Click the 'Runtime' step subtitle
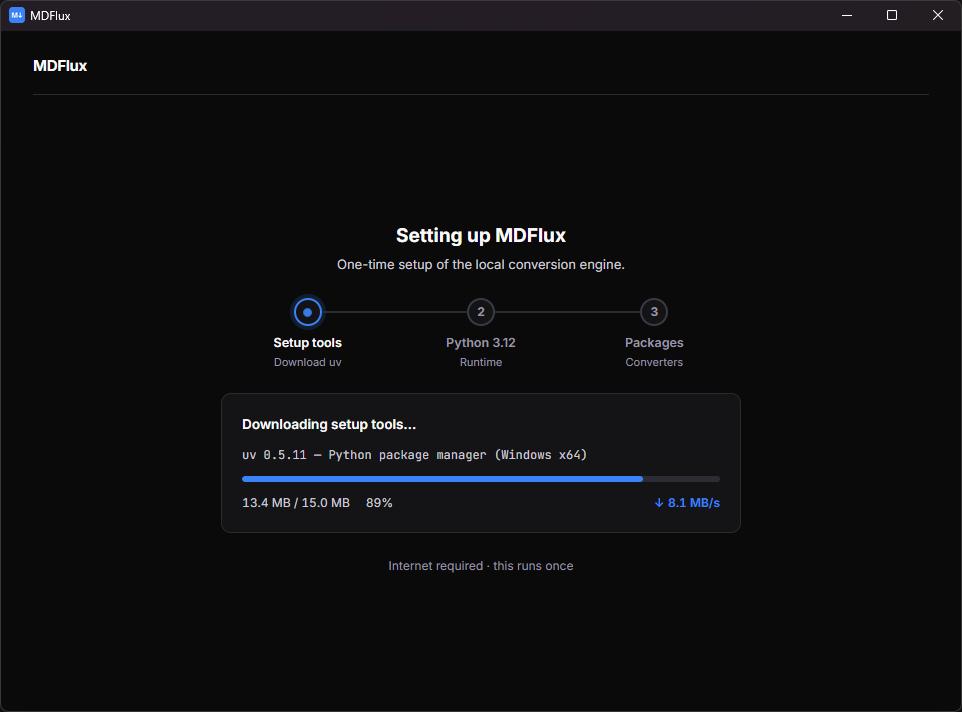Image resolution: width=962 pixels, height=712 pixels. pyautogui.click(x=481, y=362)
